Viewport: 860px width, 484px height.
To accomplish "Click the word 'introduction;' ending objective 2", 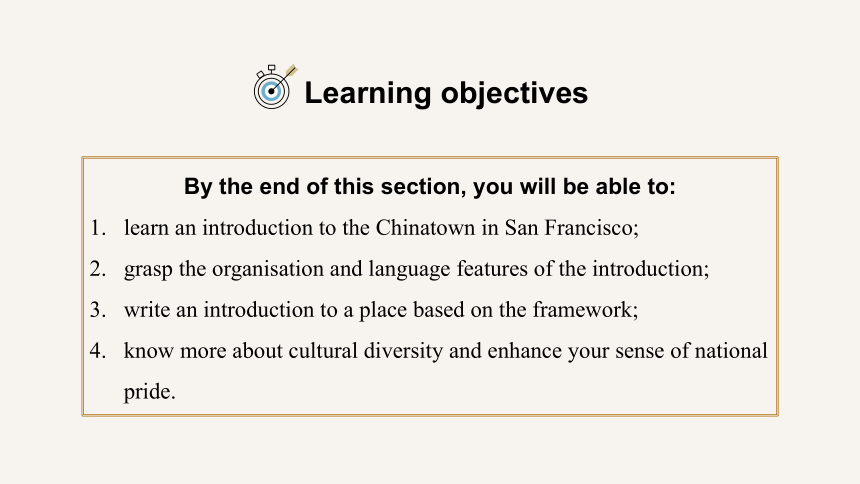I will (x=651, y=269).
